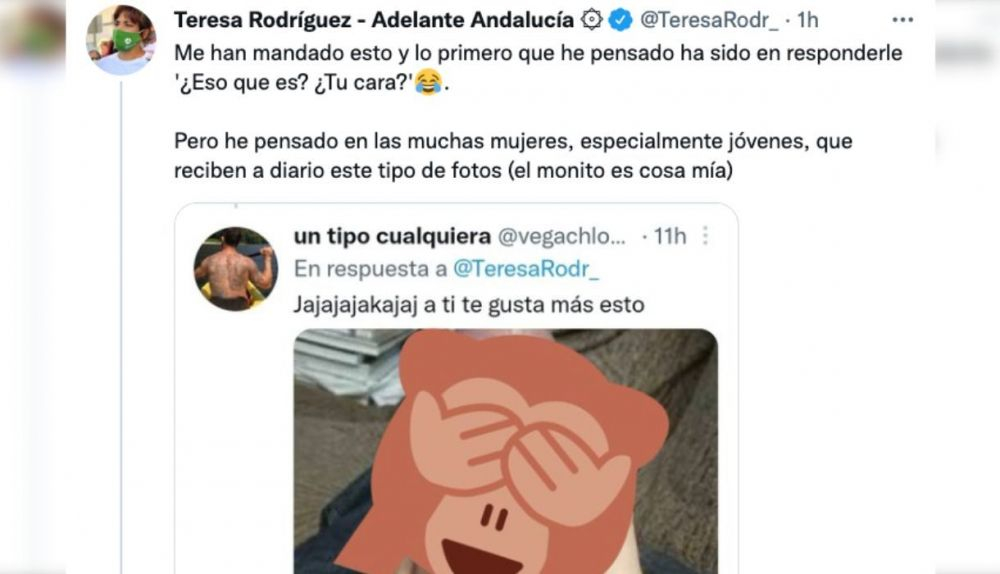Screen dimensions: 1000x574
Task: Click the main tweet text Me han mandado
Action: pos(538,68)
